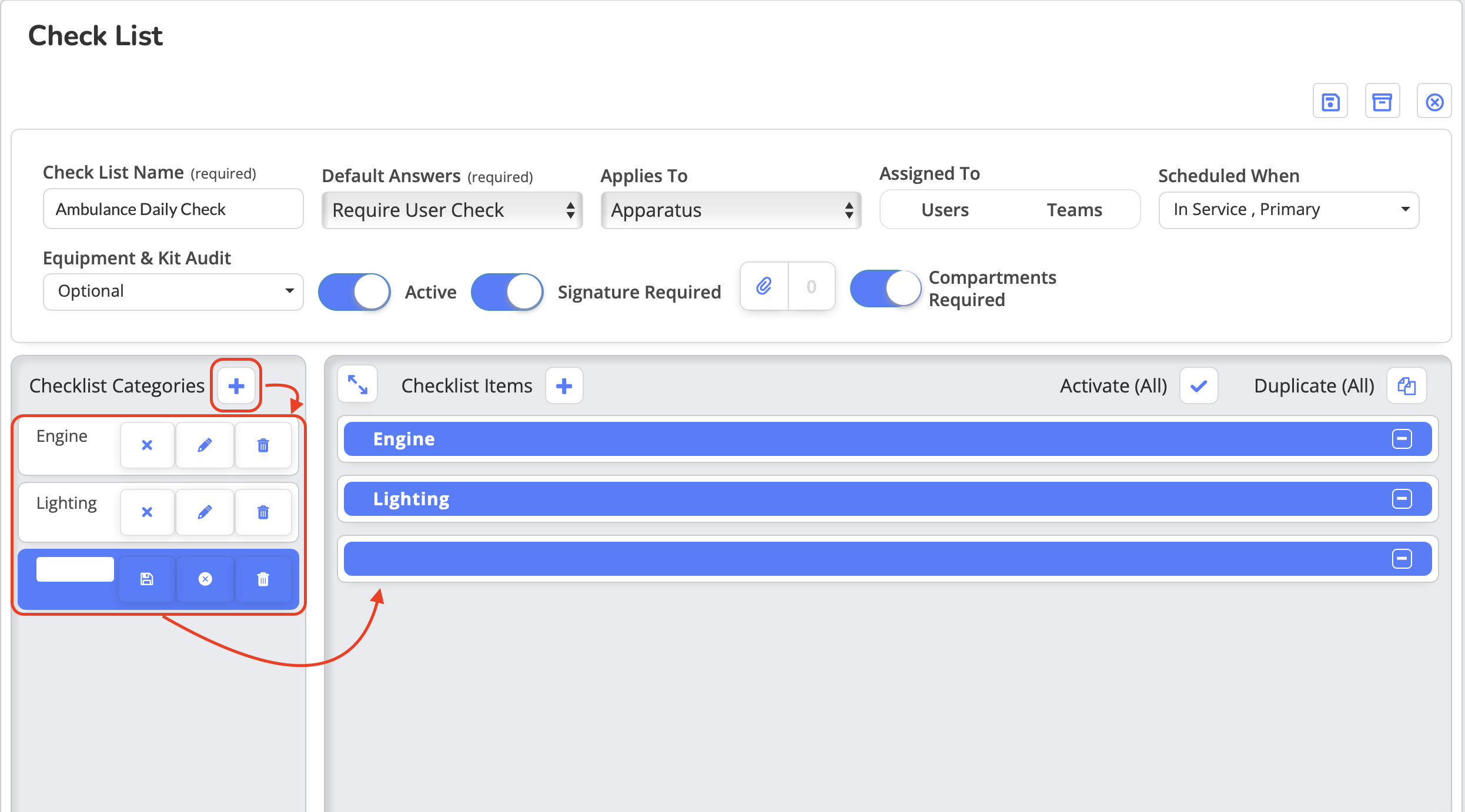Toggle the Active switch
The height and width of the screenshot is (812, 1465).
click(354, 291)
